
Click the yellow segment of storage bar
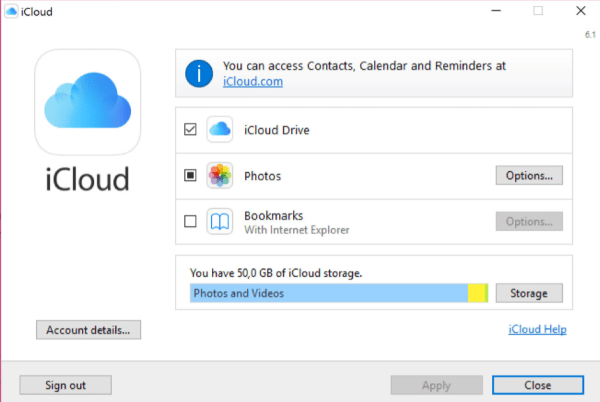[x=477, y=293]
